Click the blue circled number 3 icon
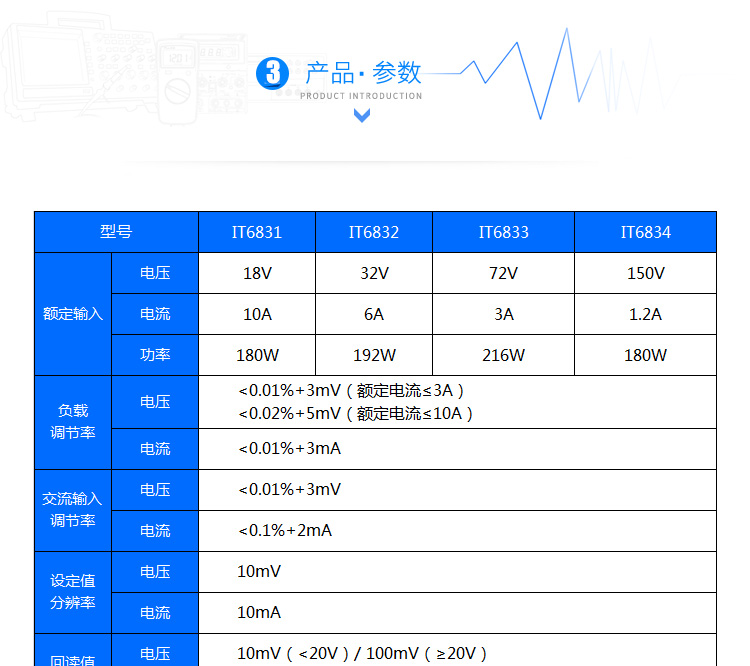The image size is (750, 666). coord(272,73)
